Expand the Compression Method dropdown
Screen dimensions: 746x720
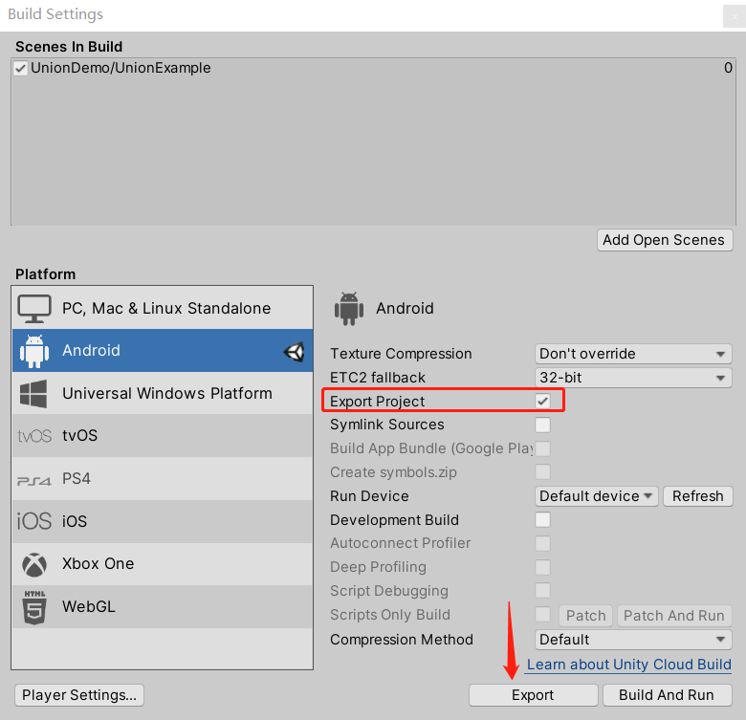tap(633, 640)
